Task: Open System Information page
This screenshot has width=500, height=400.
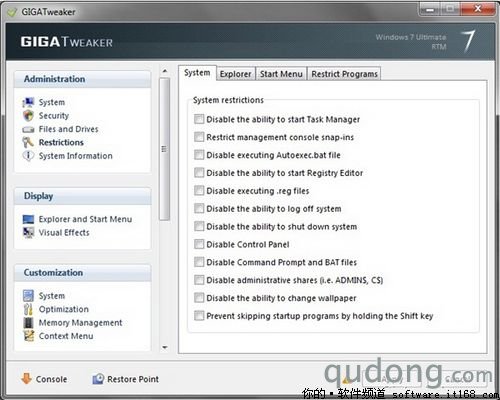Action: click(76, 156)
